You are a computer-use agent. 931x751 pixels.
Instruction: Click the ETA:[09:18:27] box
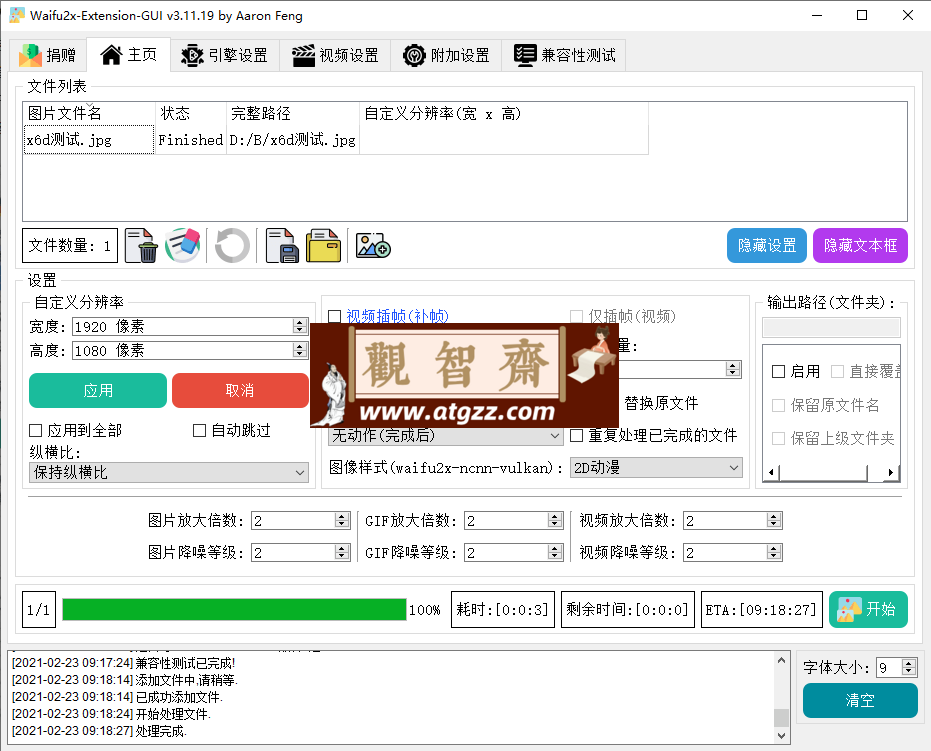pyautogui.click(x=762, y=610)
